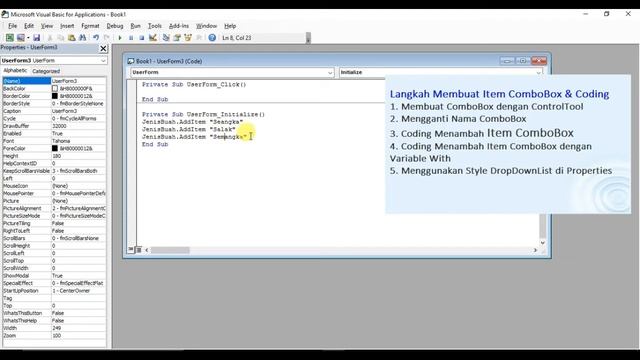Open the Properties Window toolbar icon

click(177, 38)
